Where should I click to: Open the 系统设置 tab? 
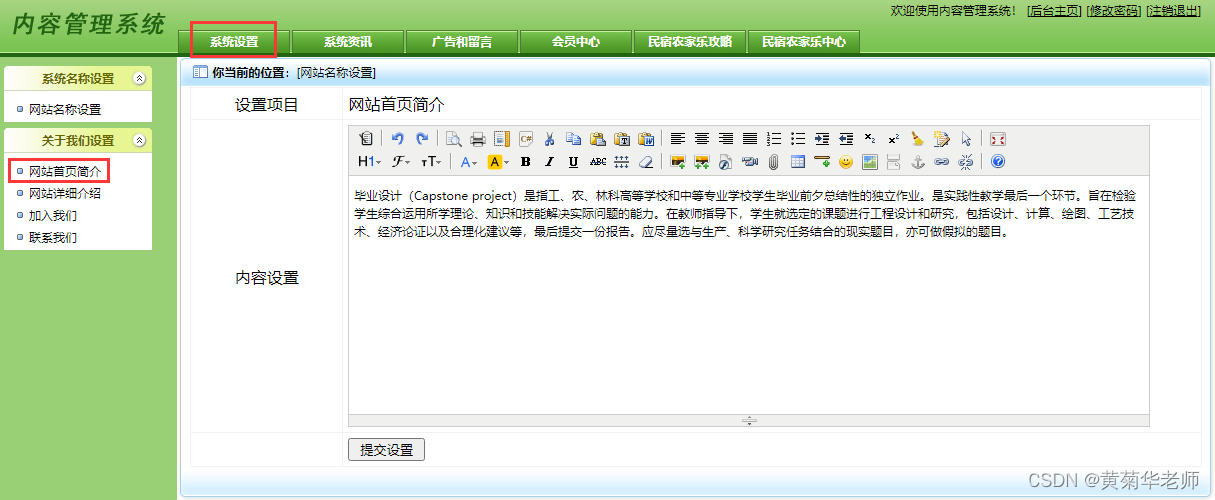click(234, 42)
